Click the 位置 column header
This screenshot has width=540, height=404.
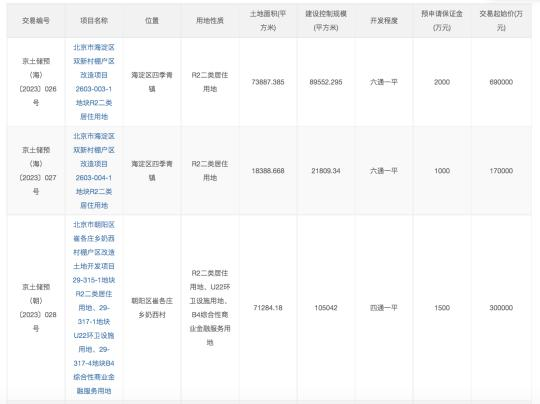(152, 21)
